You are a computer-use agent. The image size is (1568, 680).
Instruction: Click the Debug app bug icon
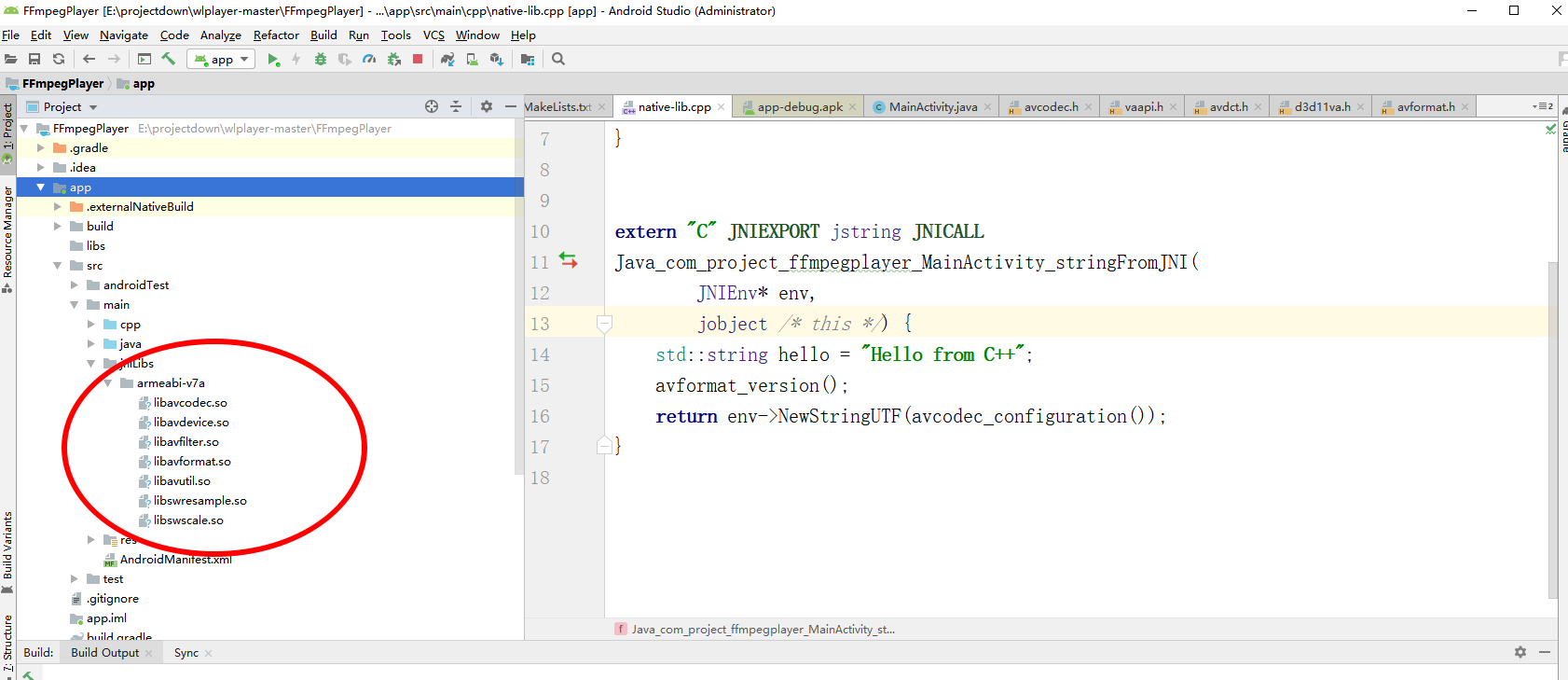pyautogui.click(x=320, y=60)
